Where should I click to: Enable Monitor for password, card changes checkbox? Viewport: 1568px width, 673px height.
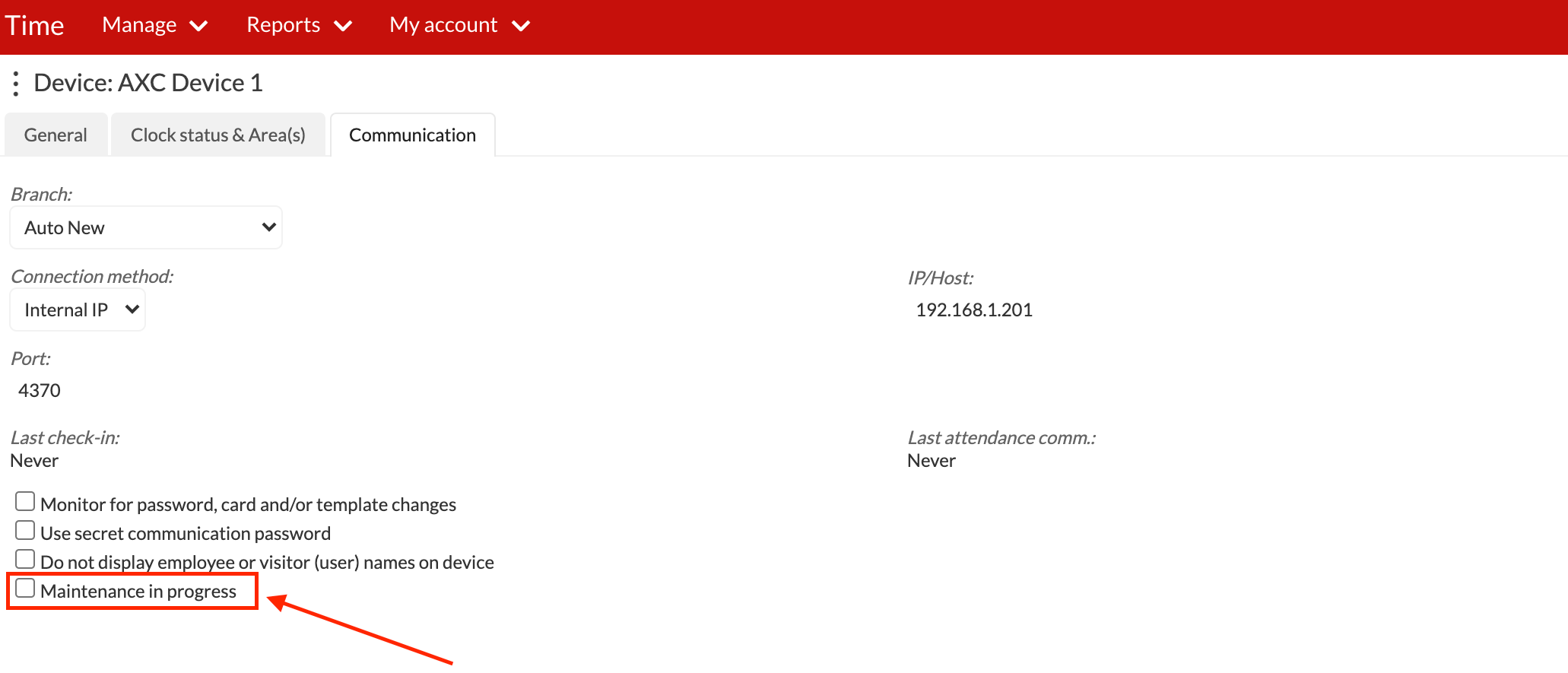pyautogui.click(x=25, y=501)
